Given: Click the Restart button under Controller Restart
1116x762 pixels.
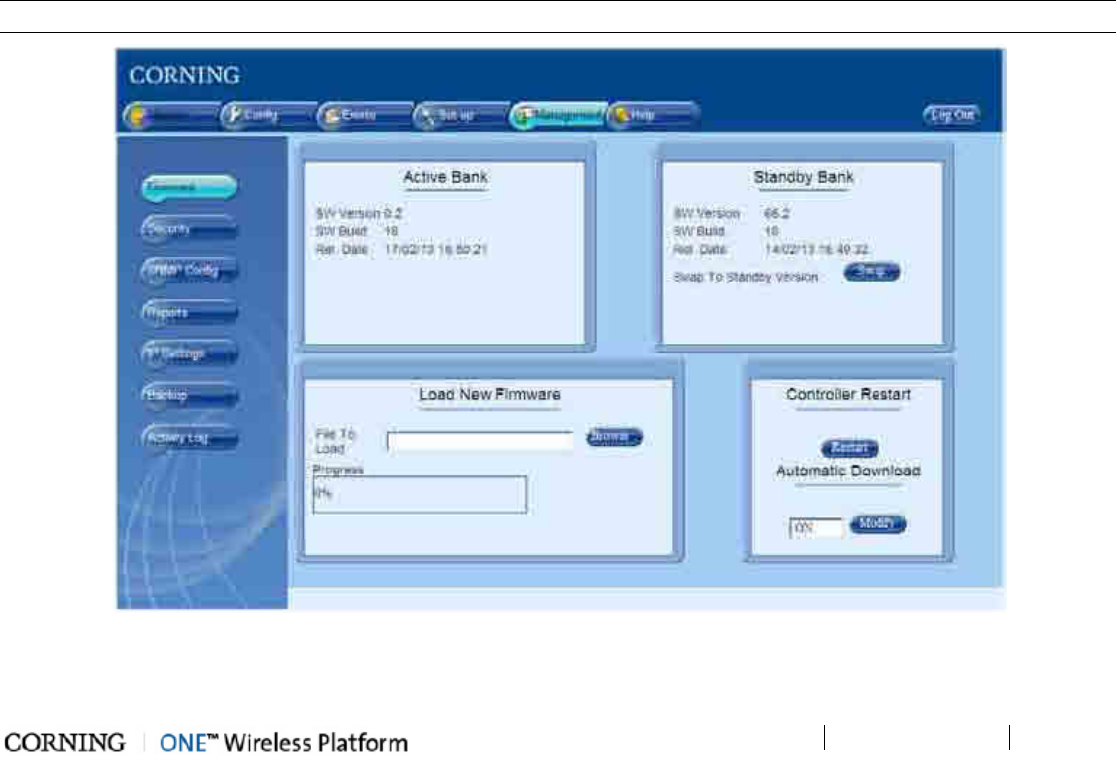Looking at the screenshot, I should click(x=850, y=448).
